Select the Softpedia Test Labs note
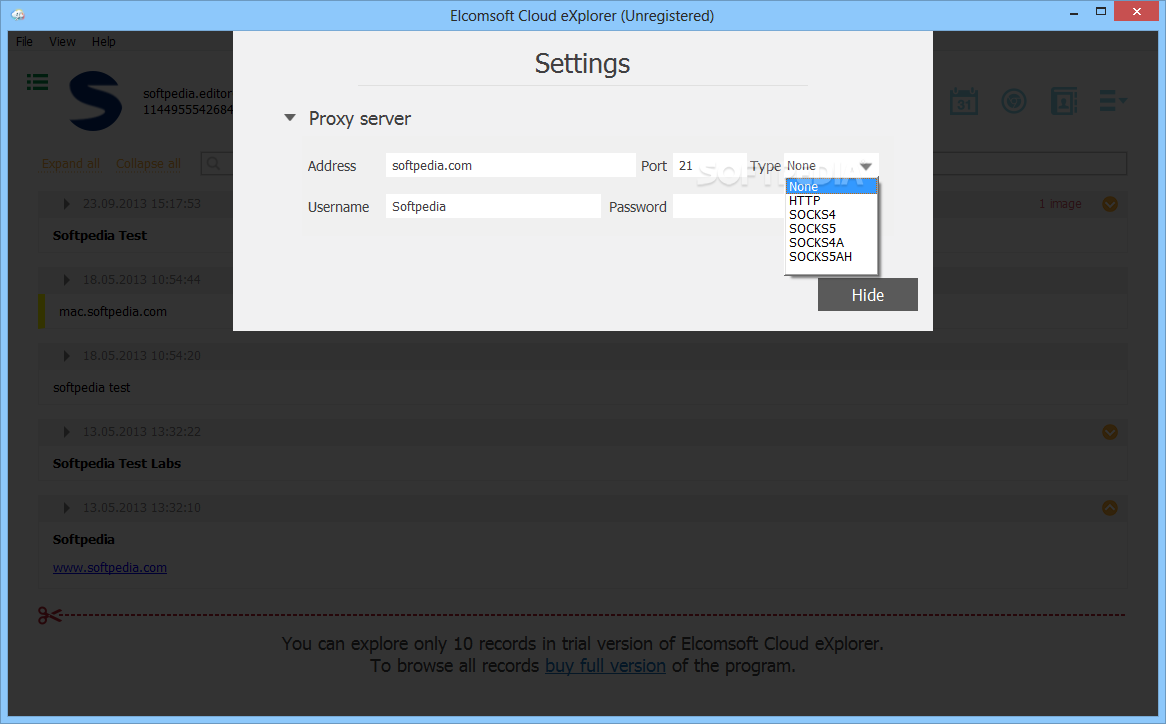The image size is (1166, 724). click(x=117, y=464)
